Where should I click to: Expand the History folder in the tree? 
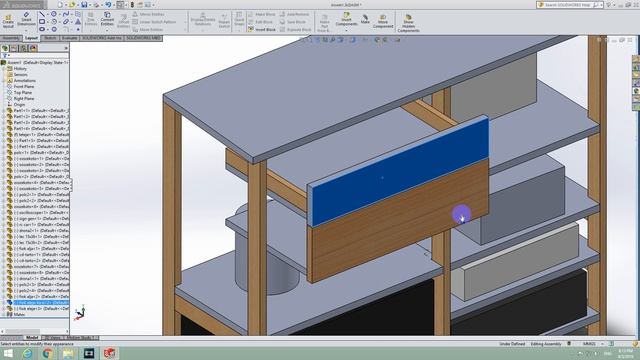[x=4, y=69]
